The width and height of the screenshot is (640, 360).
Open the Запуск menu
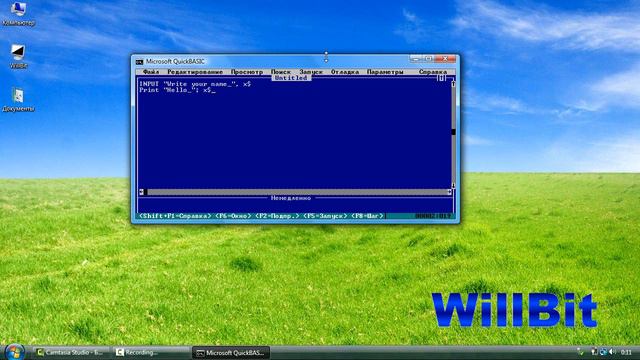[311, 72]
